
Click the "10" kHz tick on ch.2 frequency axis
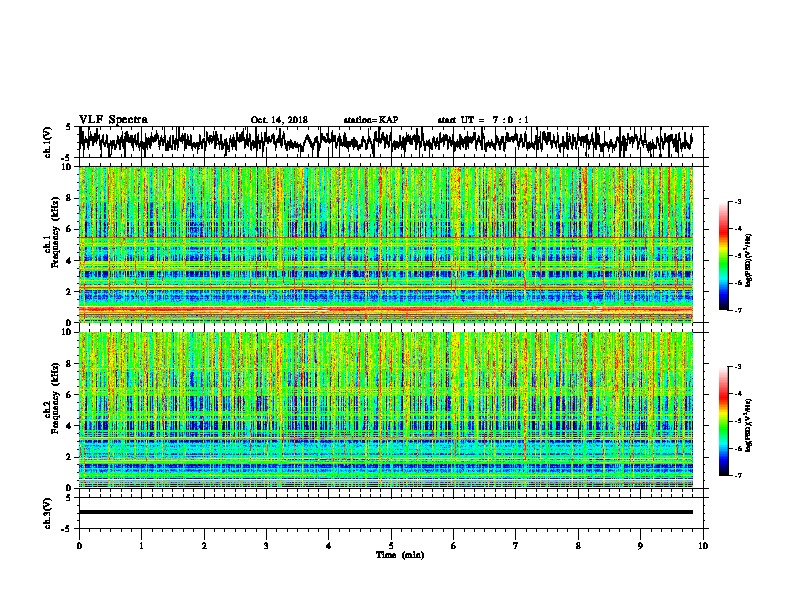(68, 332)
